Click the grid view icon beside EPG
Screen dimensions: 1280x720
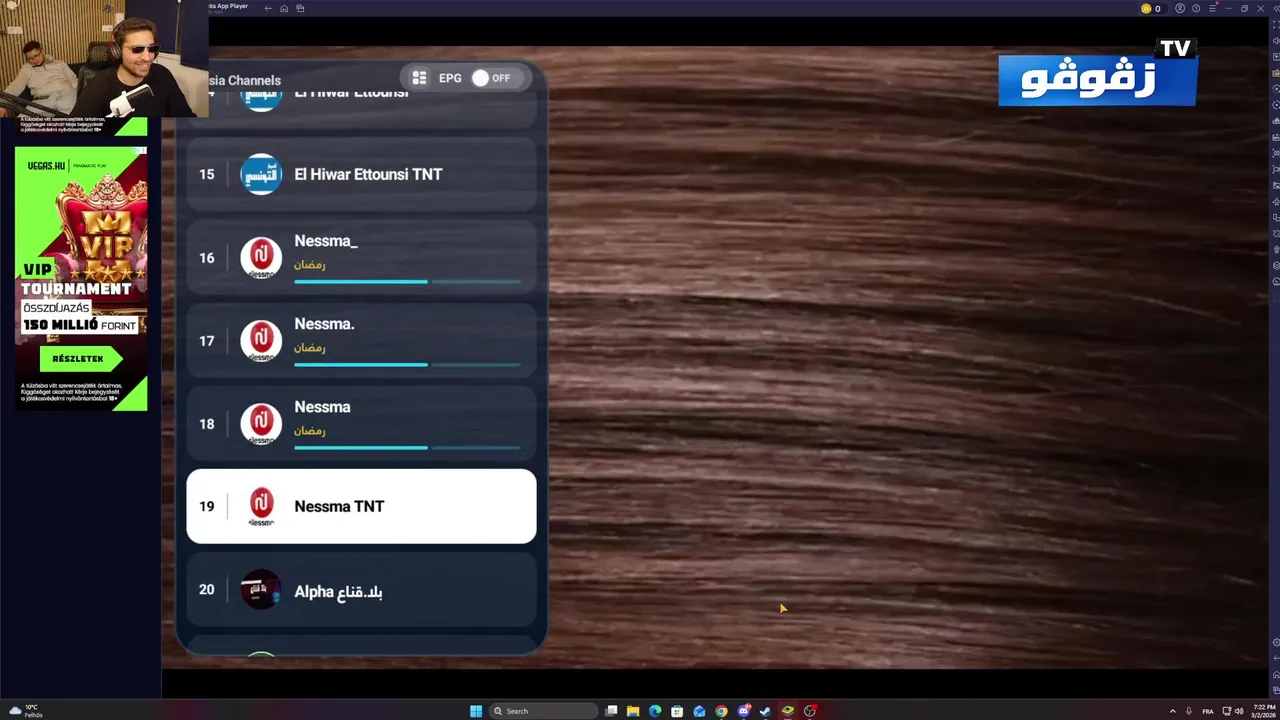click(x=419, y=78)
